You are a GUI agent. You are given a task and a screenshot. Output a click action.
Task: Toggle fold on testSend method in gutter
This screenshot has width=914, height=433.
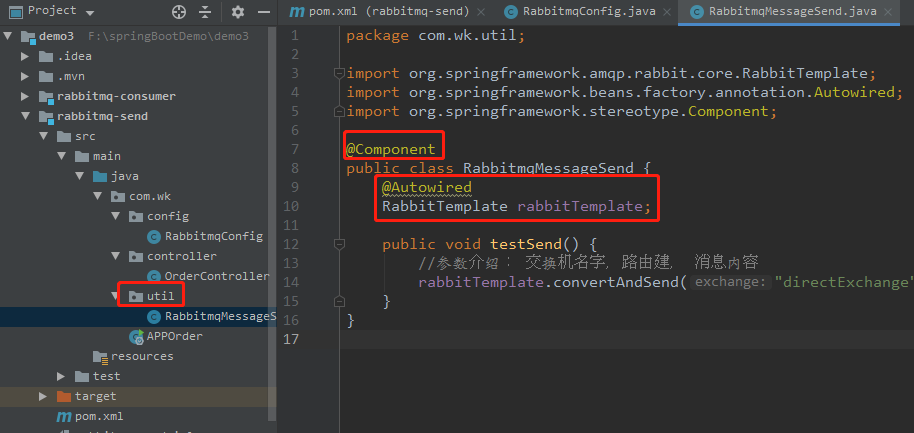pos(339,244)
